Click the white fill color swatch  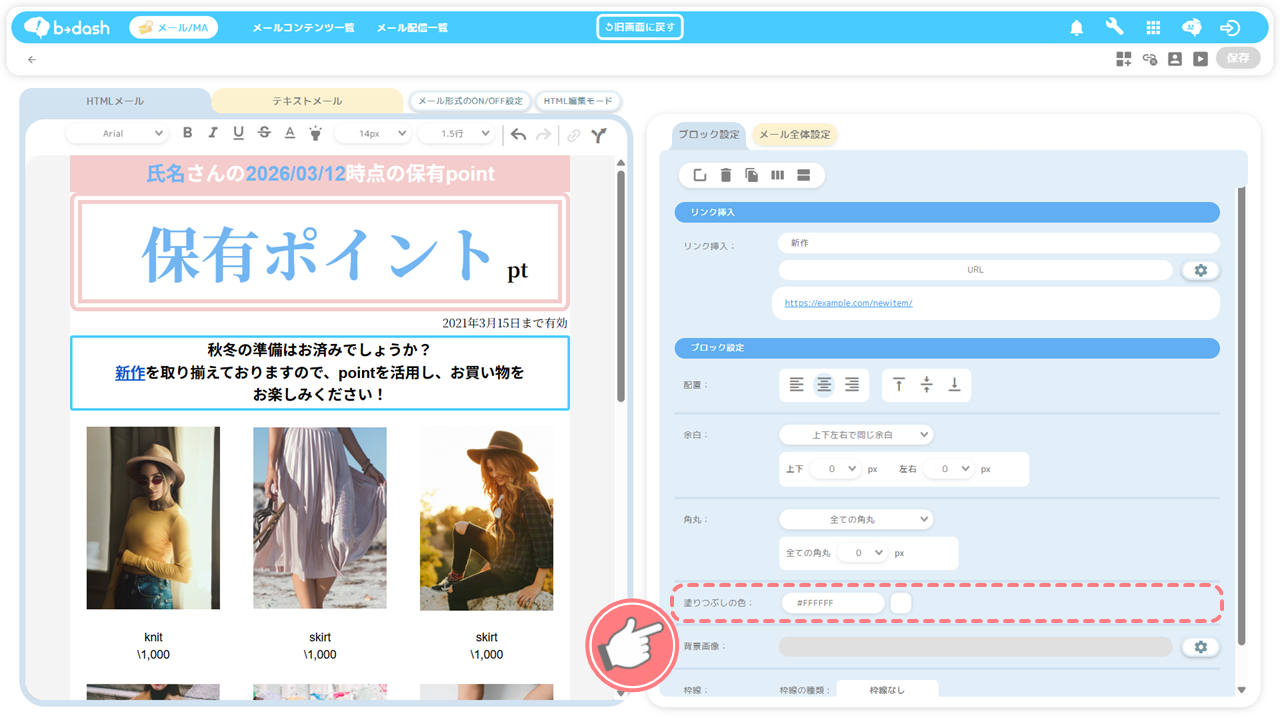901,603
